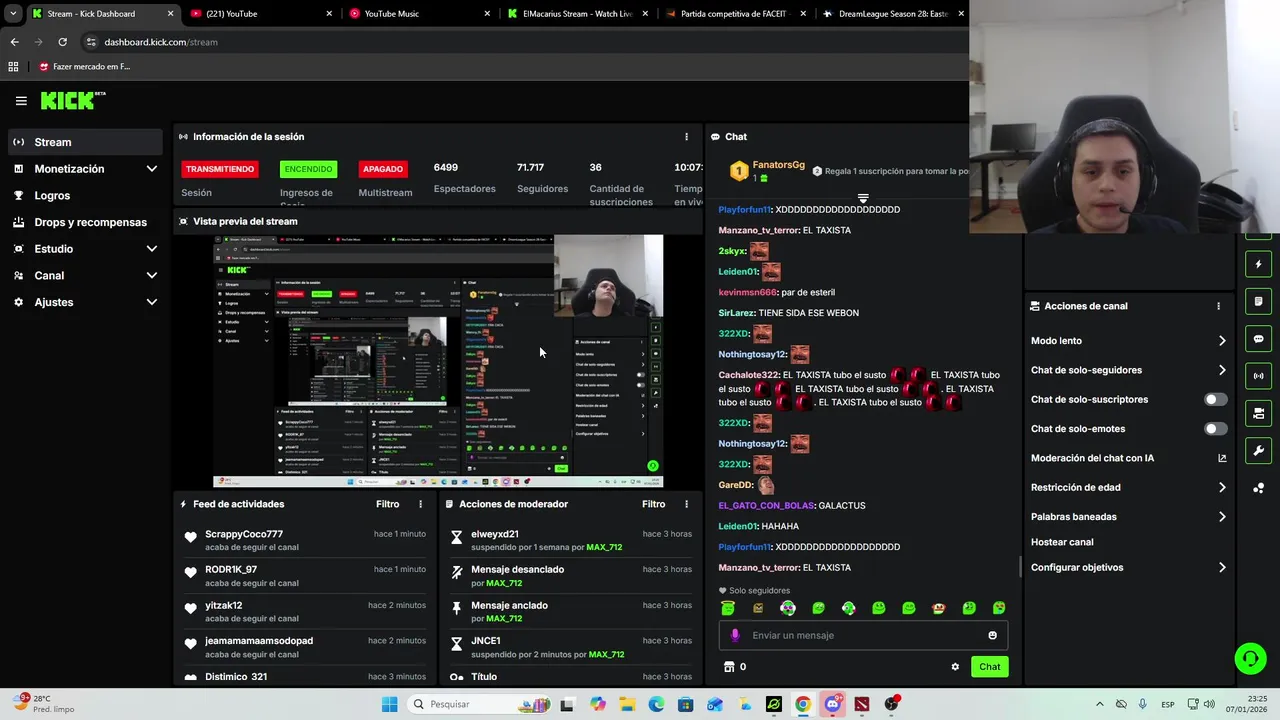Screen dimensions: 1280x720
Task: Open MAX_712 link in elweyxd21 suspension row
Action: tap(604, 548)
